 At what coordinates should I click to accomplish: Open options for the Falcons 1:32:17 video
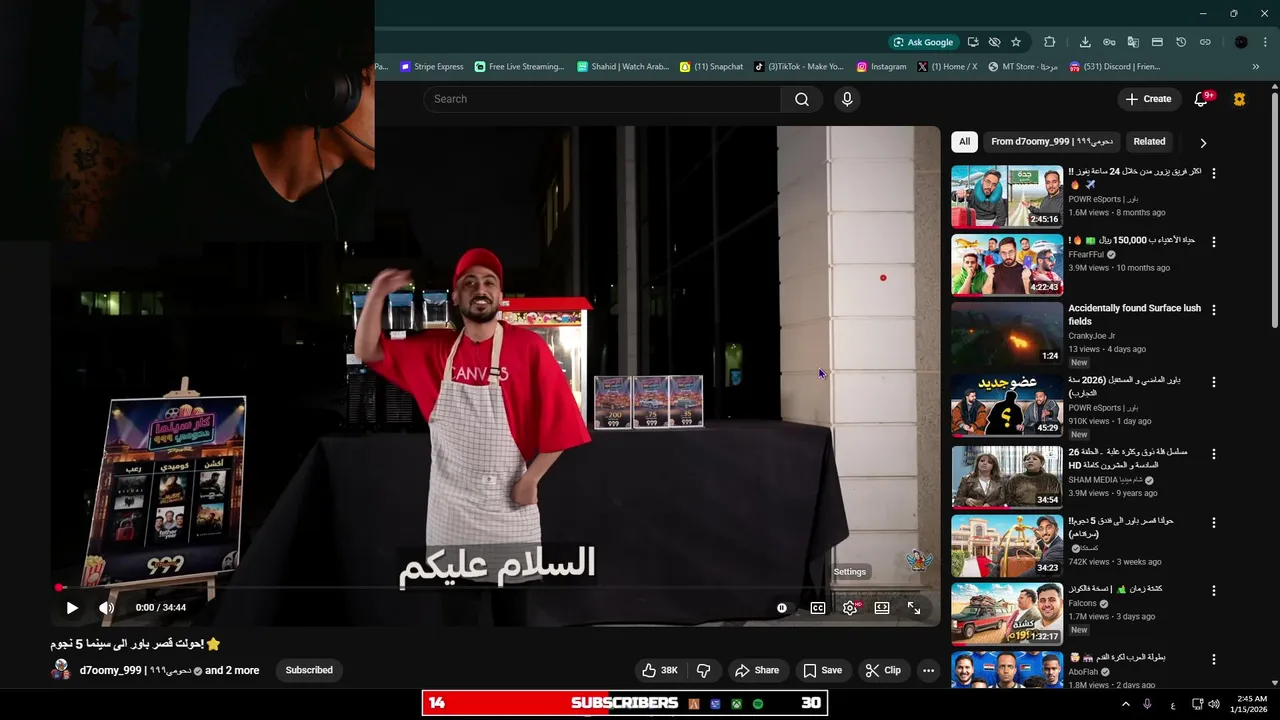[1214, 590]
